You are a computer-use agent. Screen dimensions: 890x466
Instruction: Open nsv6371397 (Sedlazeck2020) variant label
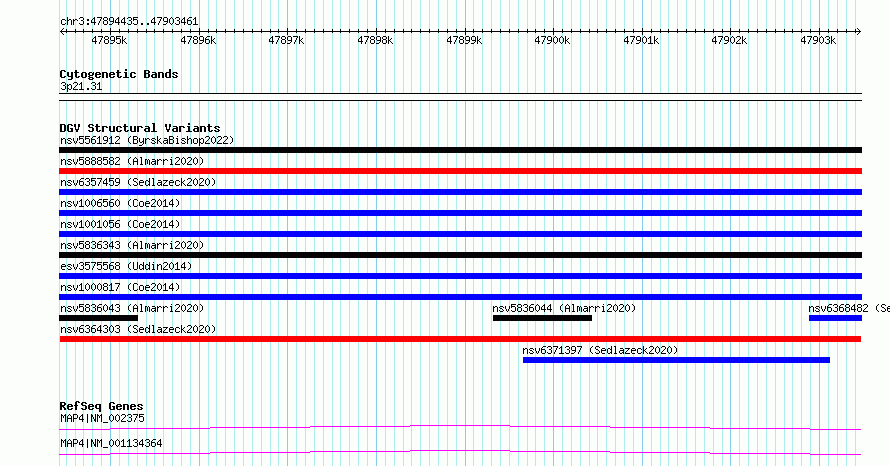click(x=601, y=350)
